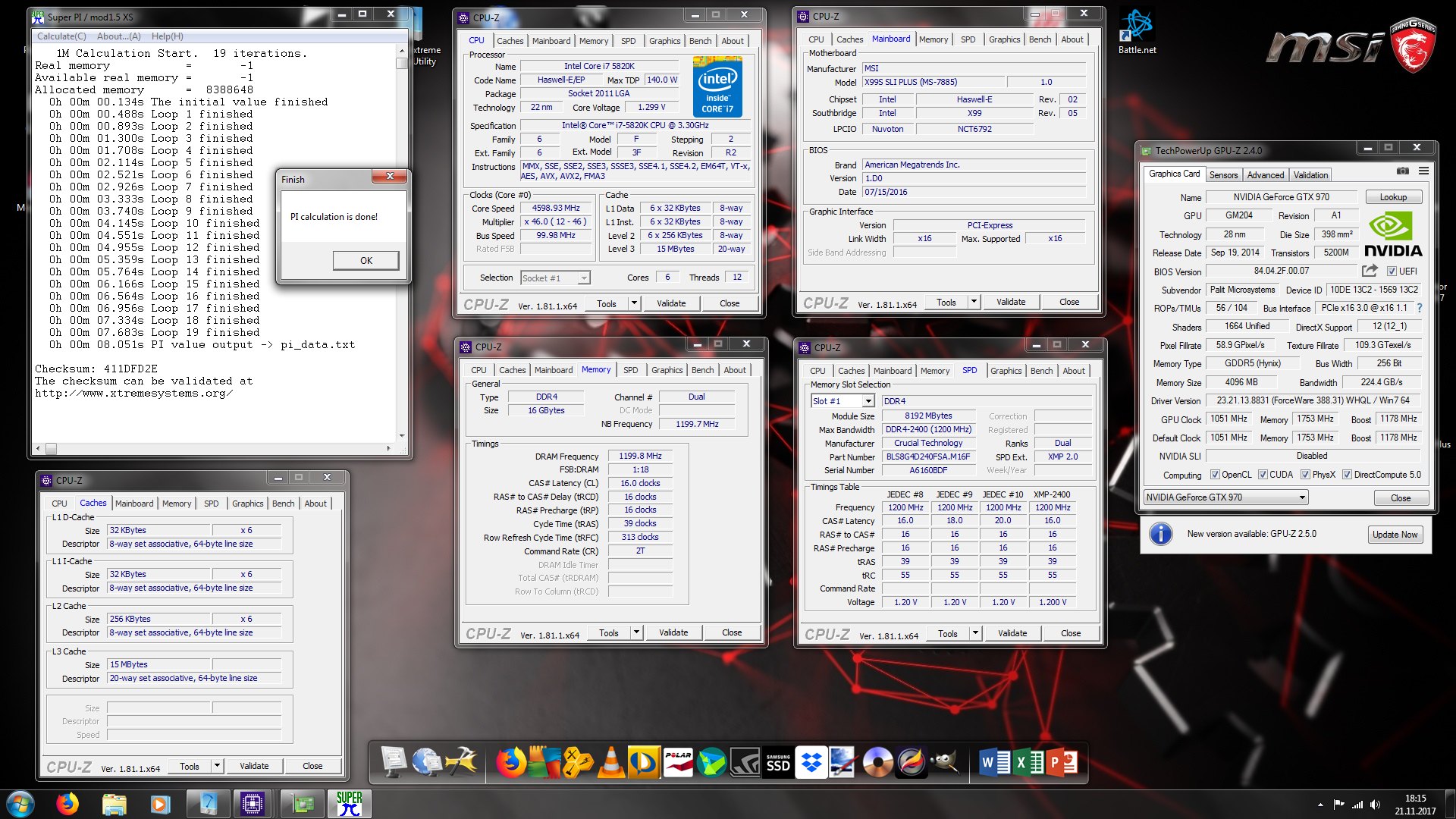
Task: Open Polar app from the dock
Action: 678,762
